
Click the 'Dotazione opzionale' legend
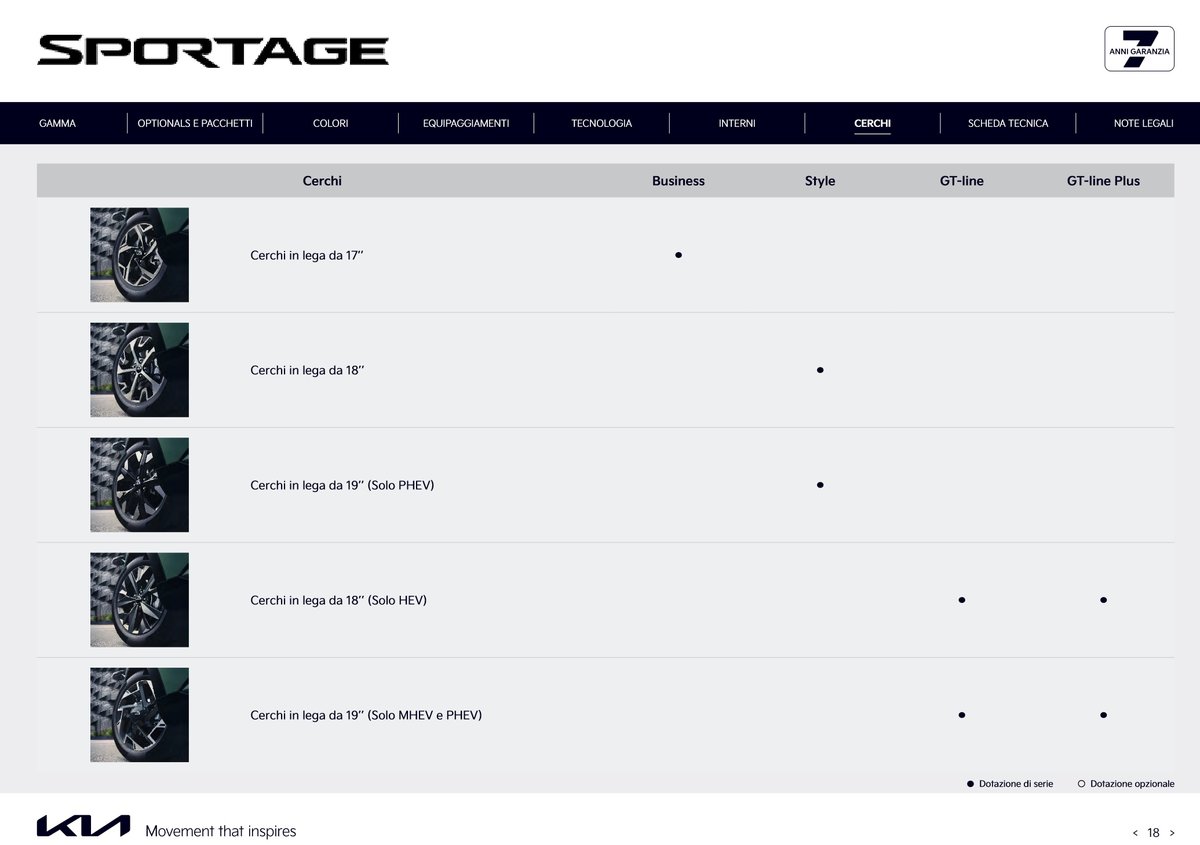[1126, 784]
